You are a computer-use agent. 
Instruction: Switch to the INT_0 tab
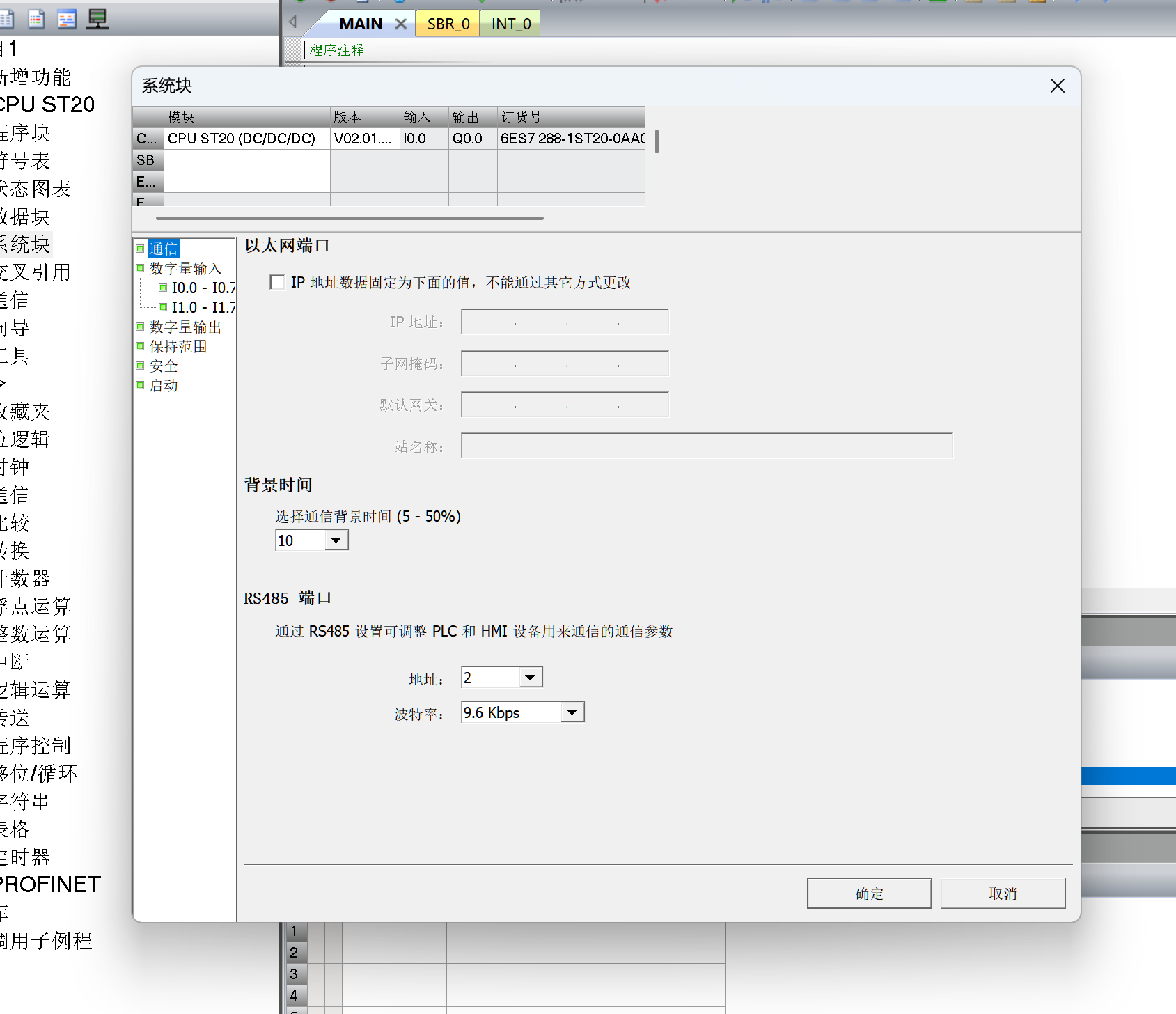pyautogui.click(x=511, y=24)
